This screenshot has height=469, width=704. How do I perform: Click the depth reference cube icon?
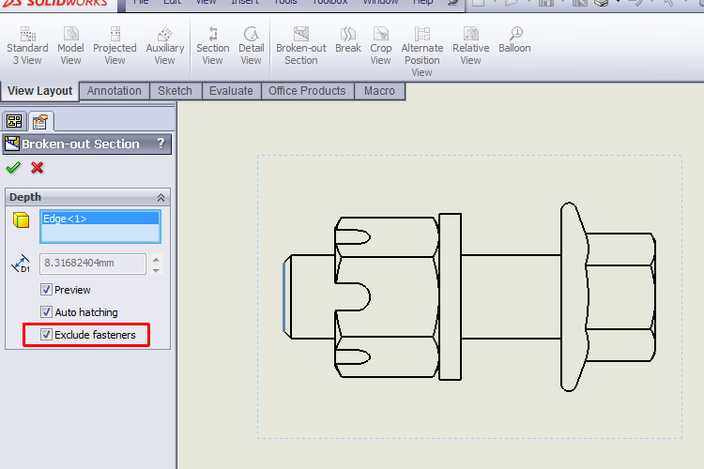[21, 220]
